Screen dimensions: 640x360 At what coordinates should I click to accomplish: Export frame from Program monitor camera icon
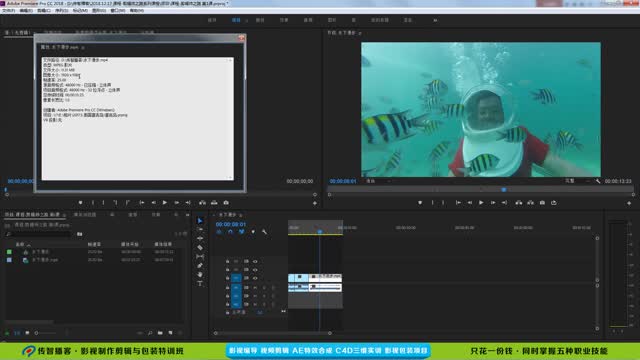point(542,202)
